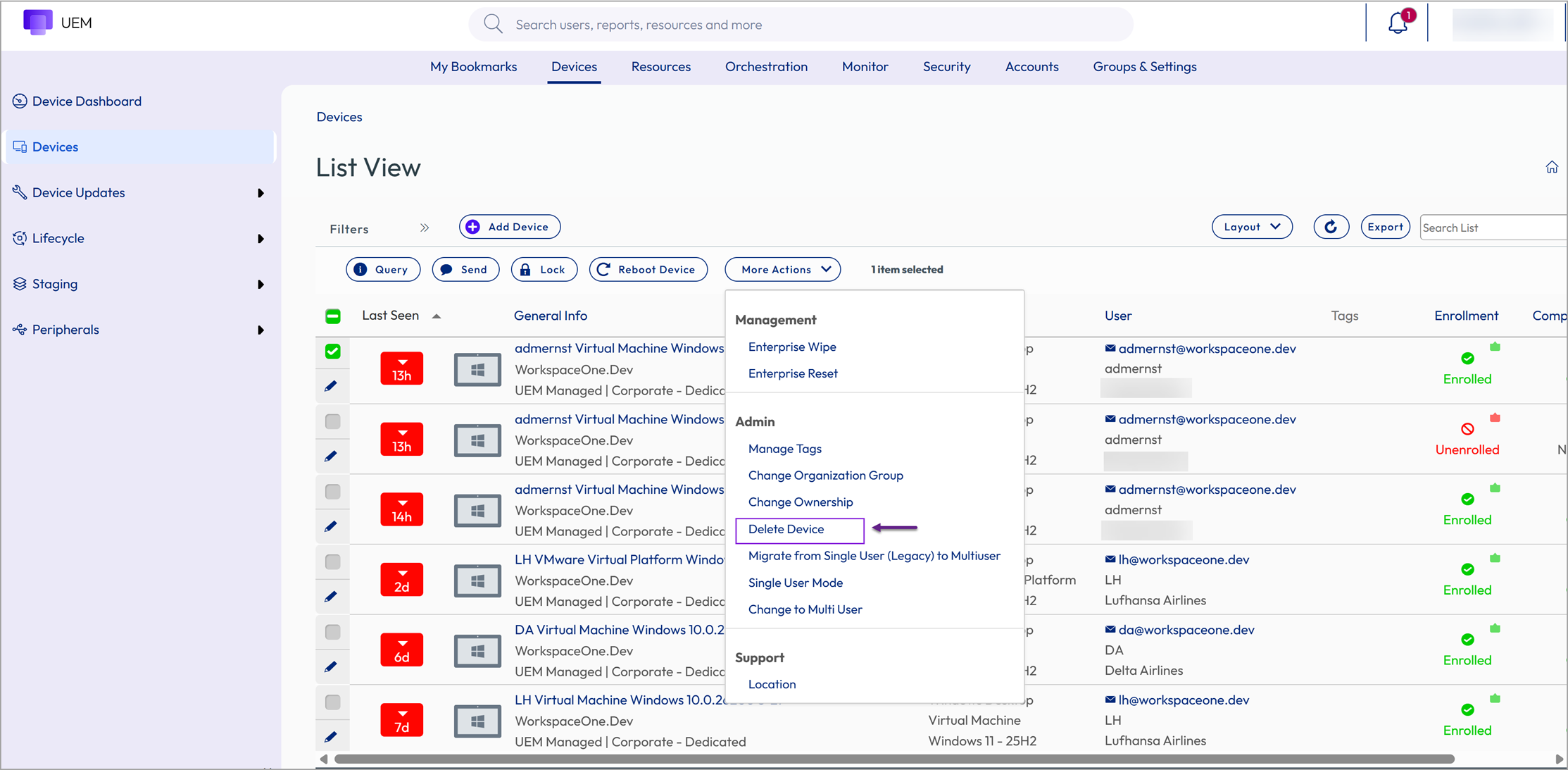Click the red 7d last seen badge

click(401, 720)
